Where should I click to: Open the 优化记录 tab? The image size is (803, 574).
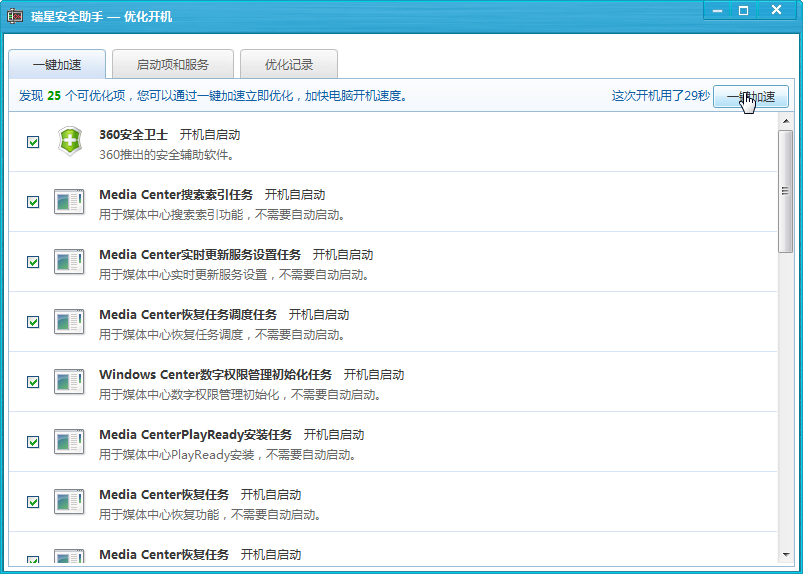tap(289, 64)
